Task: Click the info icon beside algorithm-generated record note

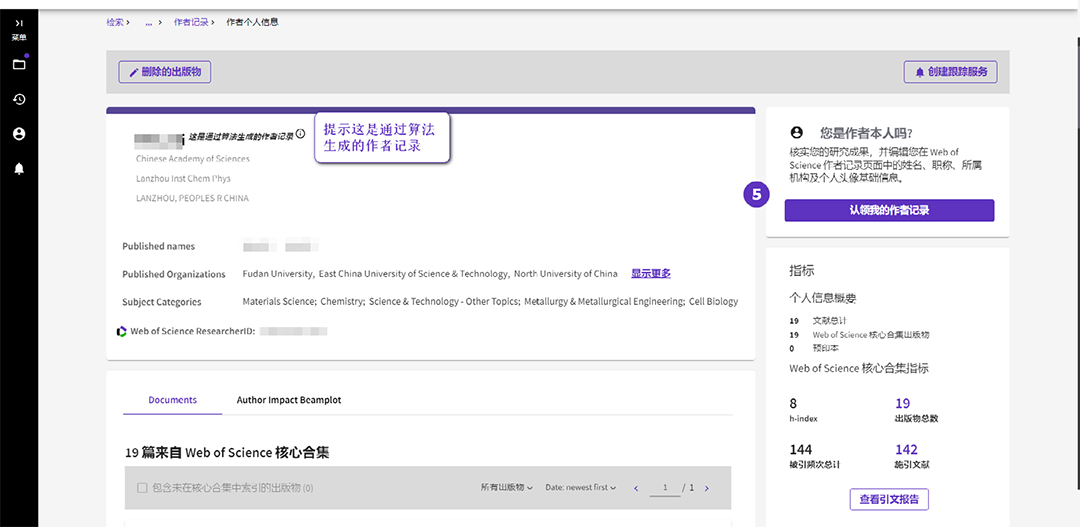Action: pyautogui.click(x=300, y=134)
